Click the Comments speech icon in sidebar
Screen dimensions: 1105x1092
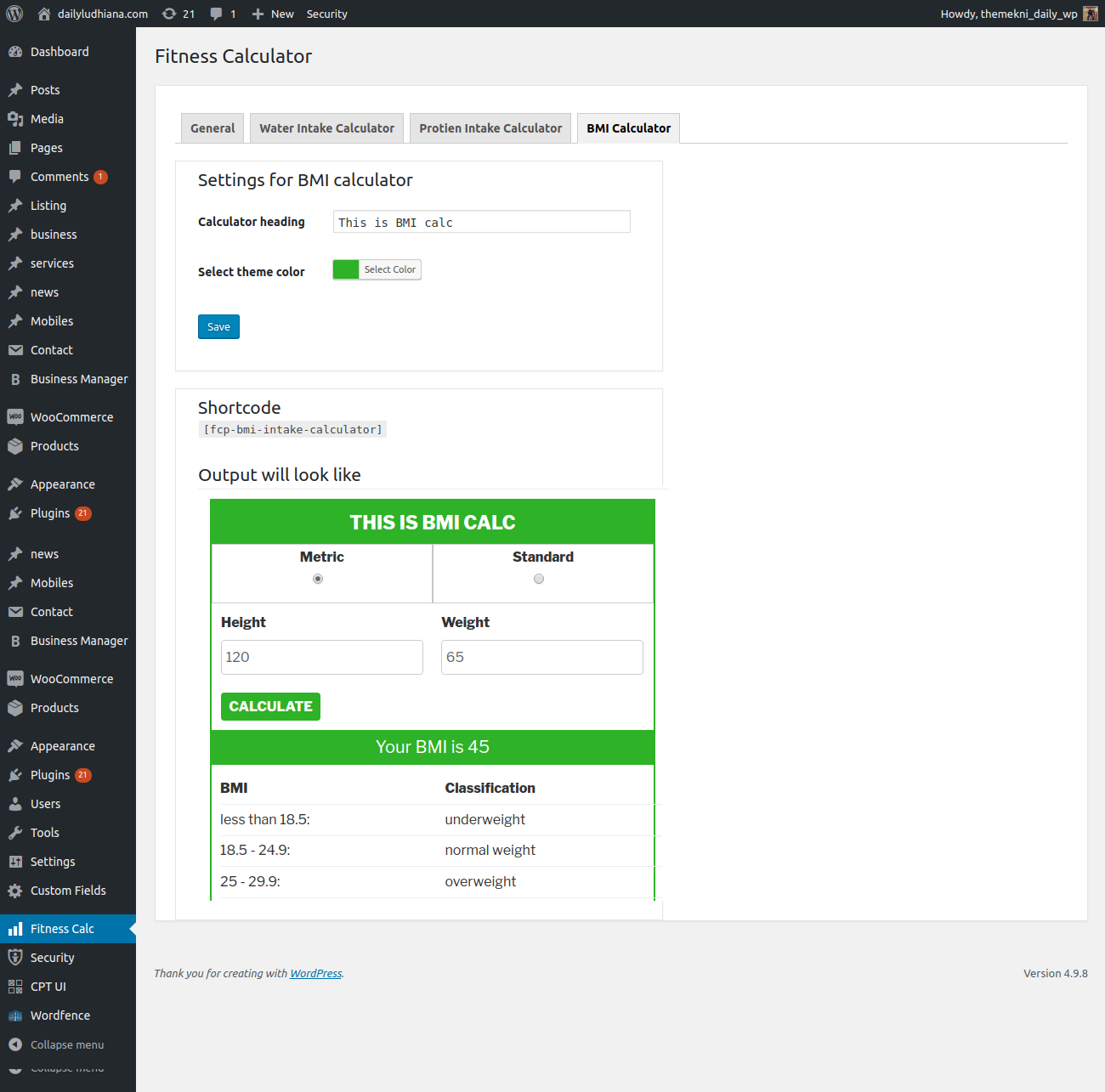click(x=15, y=177)
